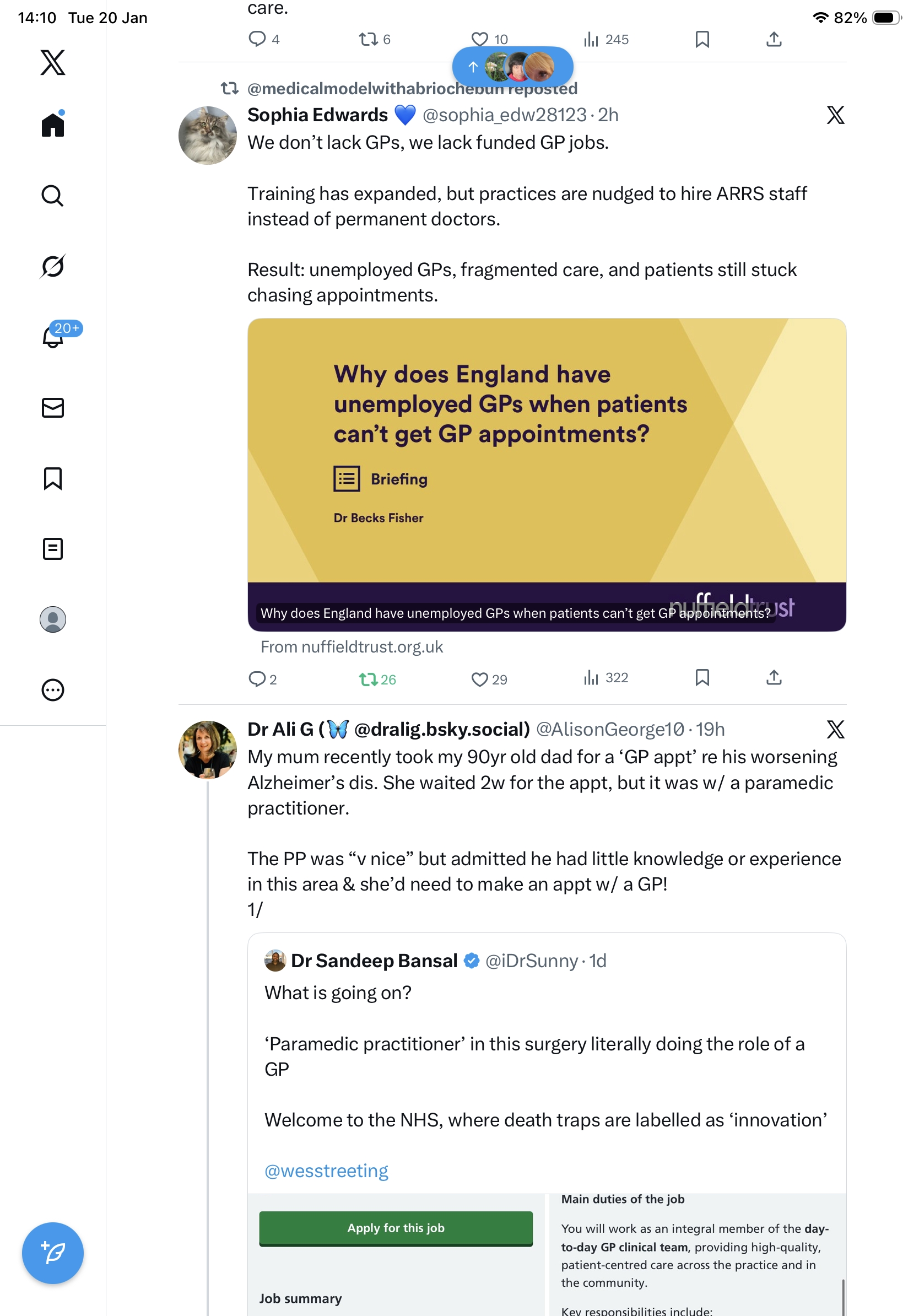The image size is (919, 1316).
Task: Like Sophia Edwards' post
Action: pyautogui.click(x=479, y=679)
